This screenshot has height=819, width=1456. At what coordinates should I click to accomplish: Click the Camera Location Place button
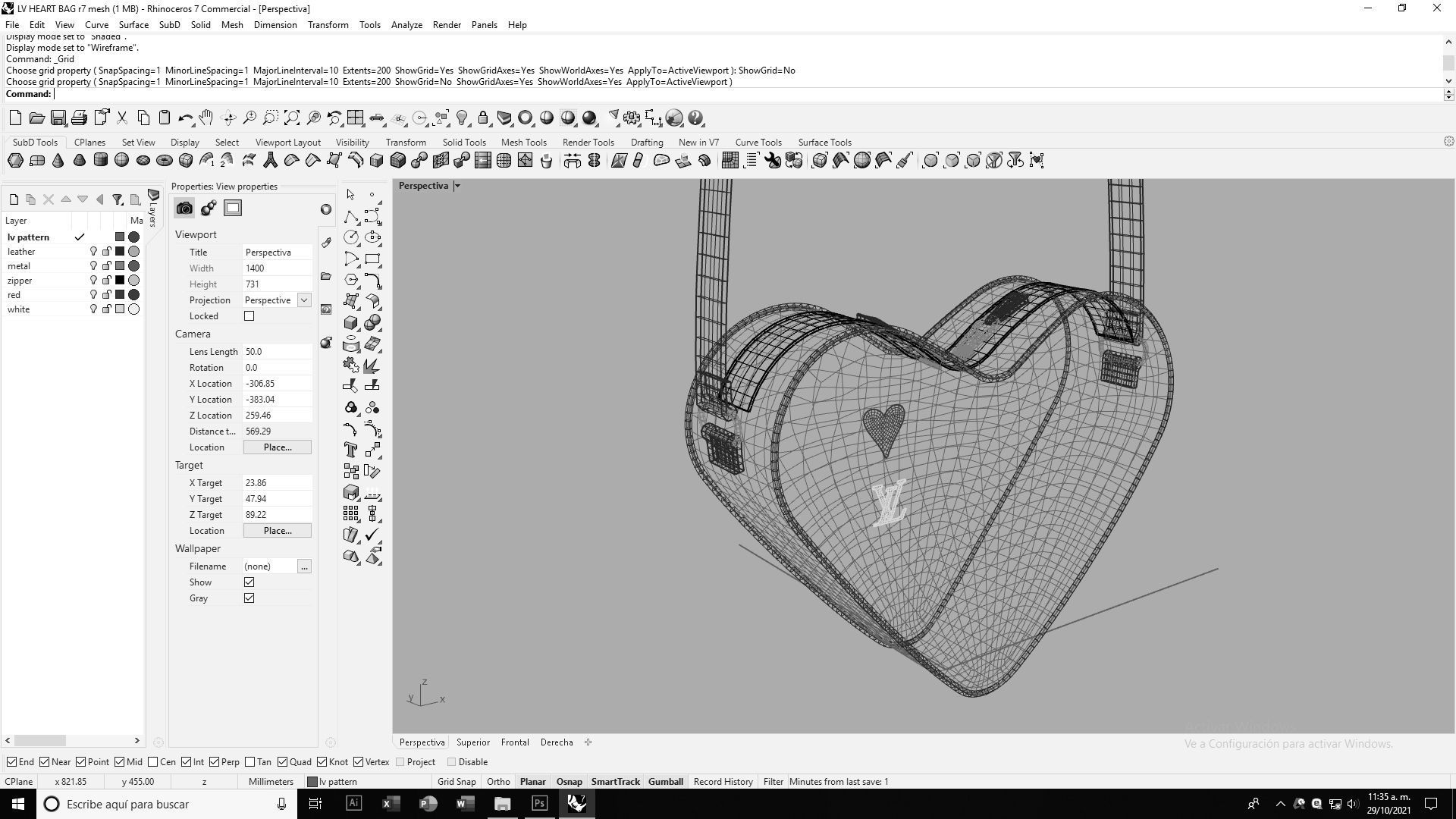click(277, 447)
